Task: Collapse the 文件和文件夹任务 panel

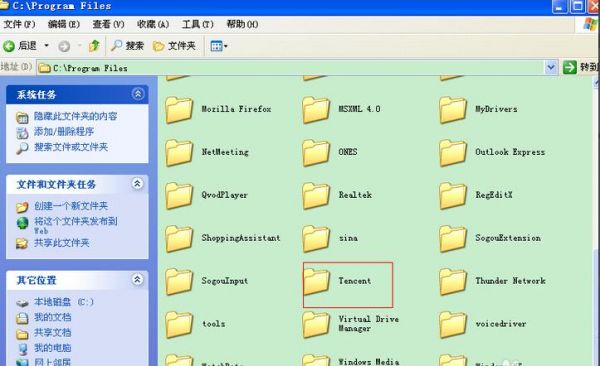Action: pos(137,184)
